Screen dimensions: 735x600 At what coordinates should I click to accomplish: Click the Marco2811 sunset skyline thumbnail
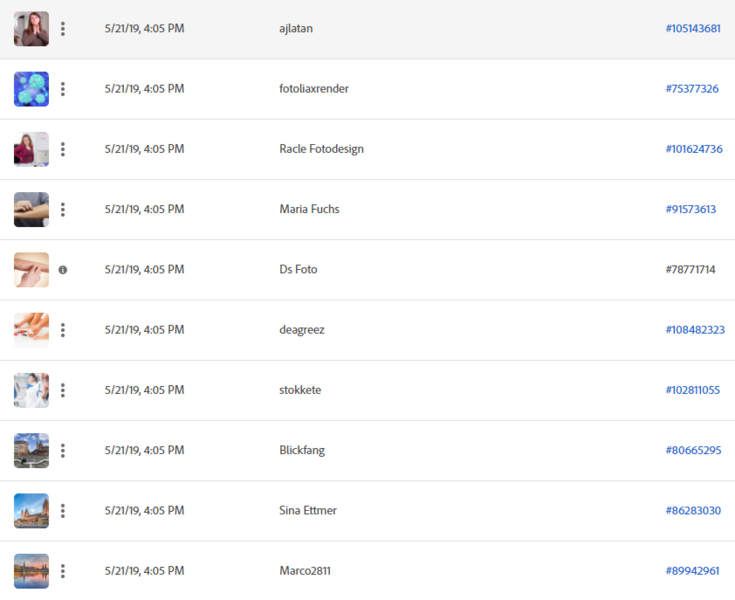coord(31,571)
